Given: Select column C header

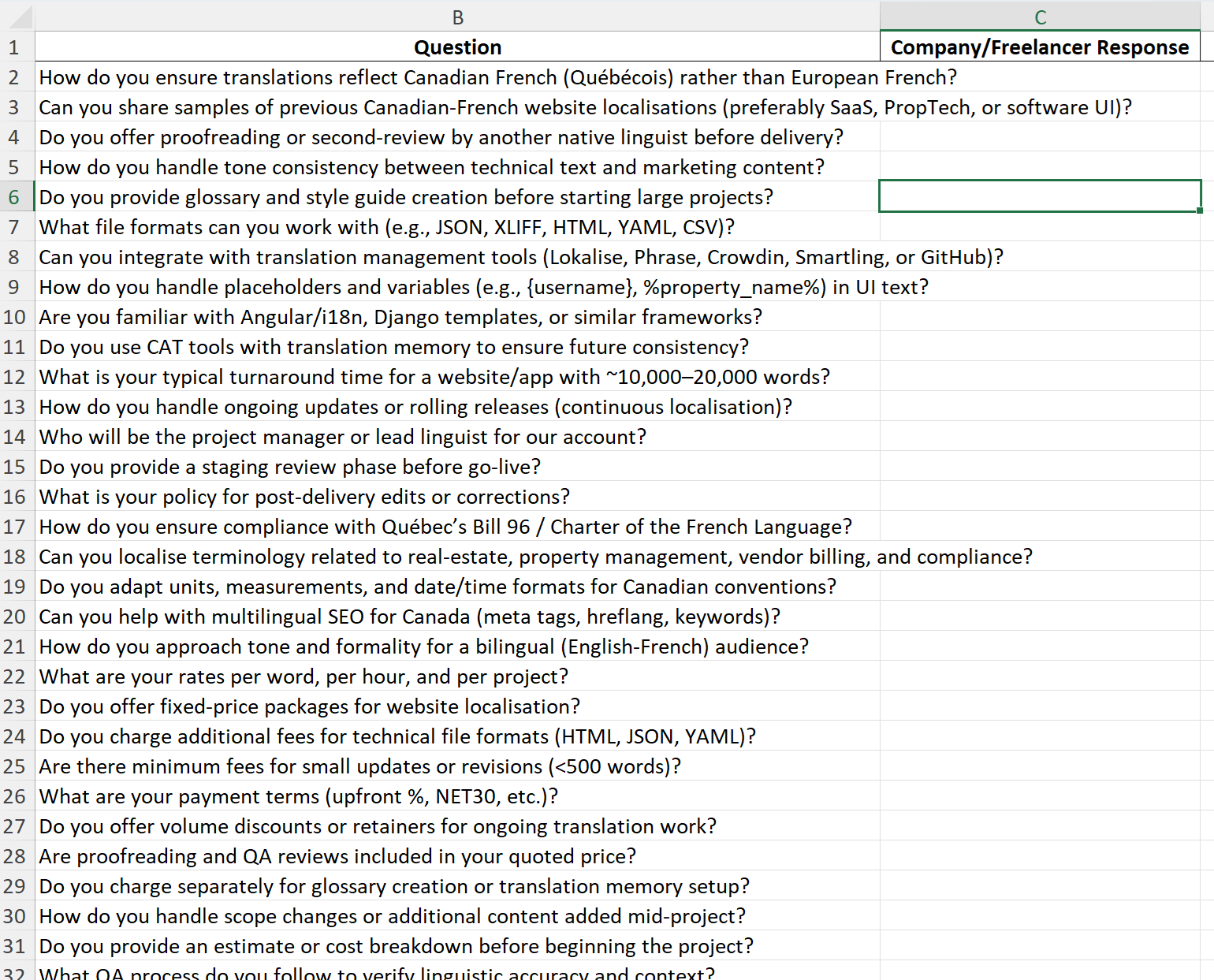Looking at the screenshot, I should click(1041, 16).
